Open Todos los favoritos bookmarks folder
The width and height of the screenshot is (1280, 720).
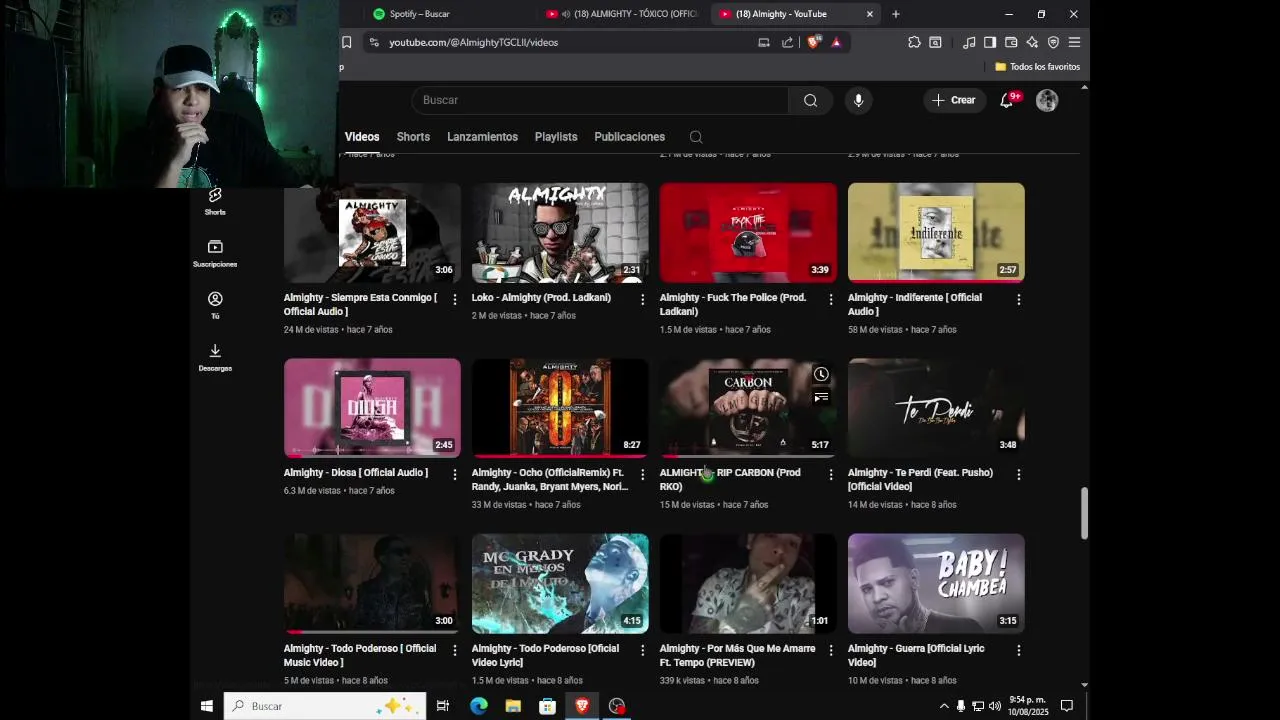point(1037,67)
